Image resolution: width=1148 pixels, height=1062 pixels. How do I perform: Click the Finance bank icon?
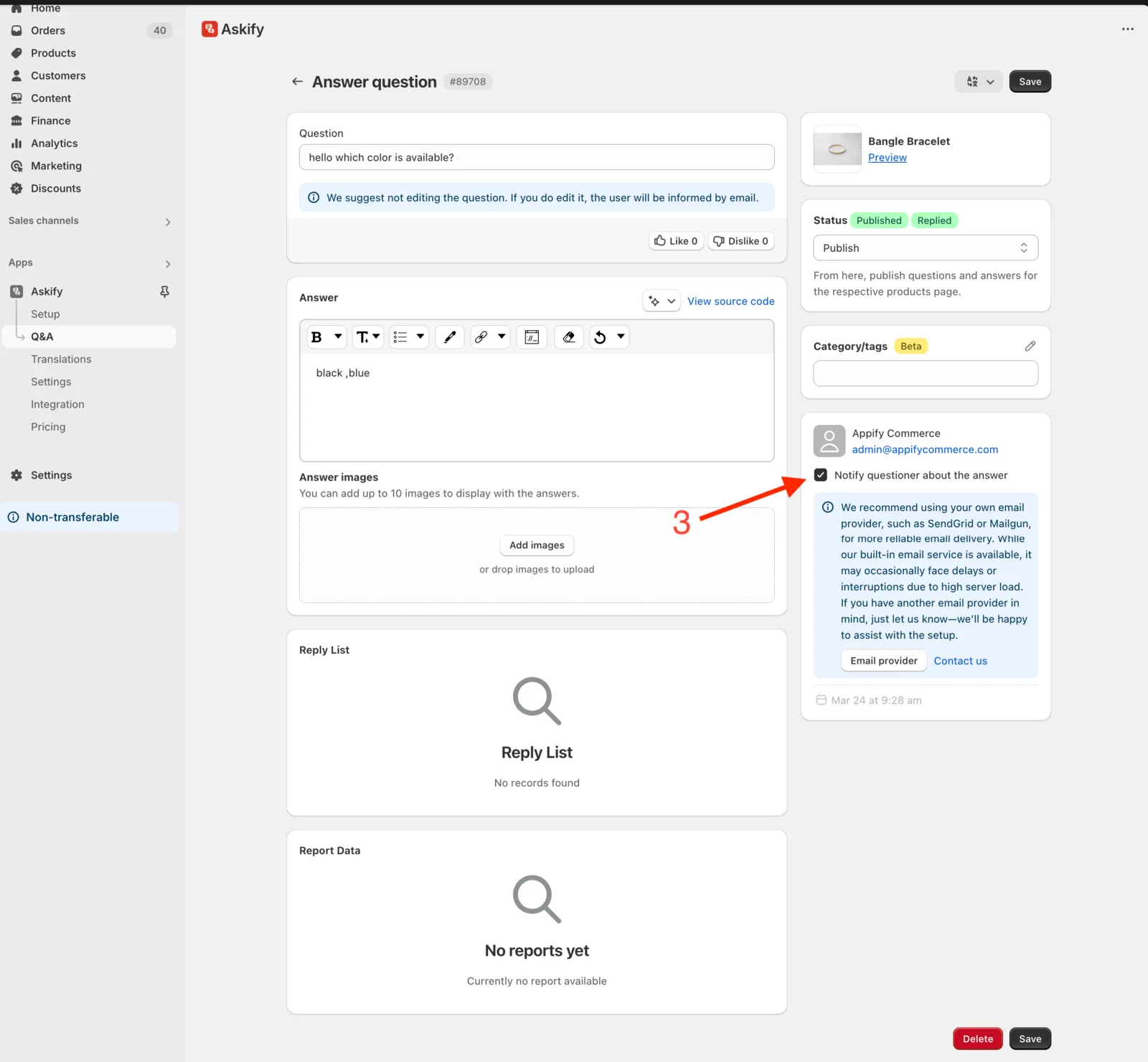pyautogui.click(x=17, y=121)
